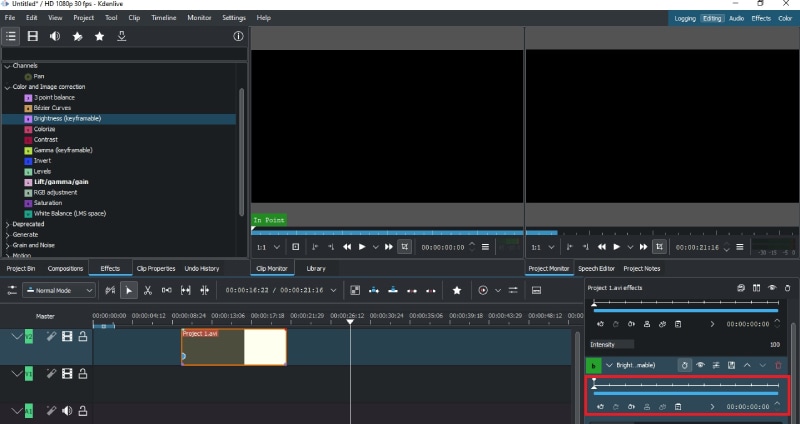Select the Project 1.avi clip in timeline

pyautogui.click(x=234, y=347)
